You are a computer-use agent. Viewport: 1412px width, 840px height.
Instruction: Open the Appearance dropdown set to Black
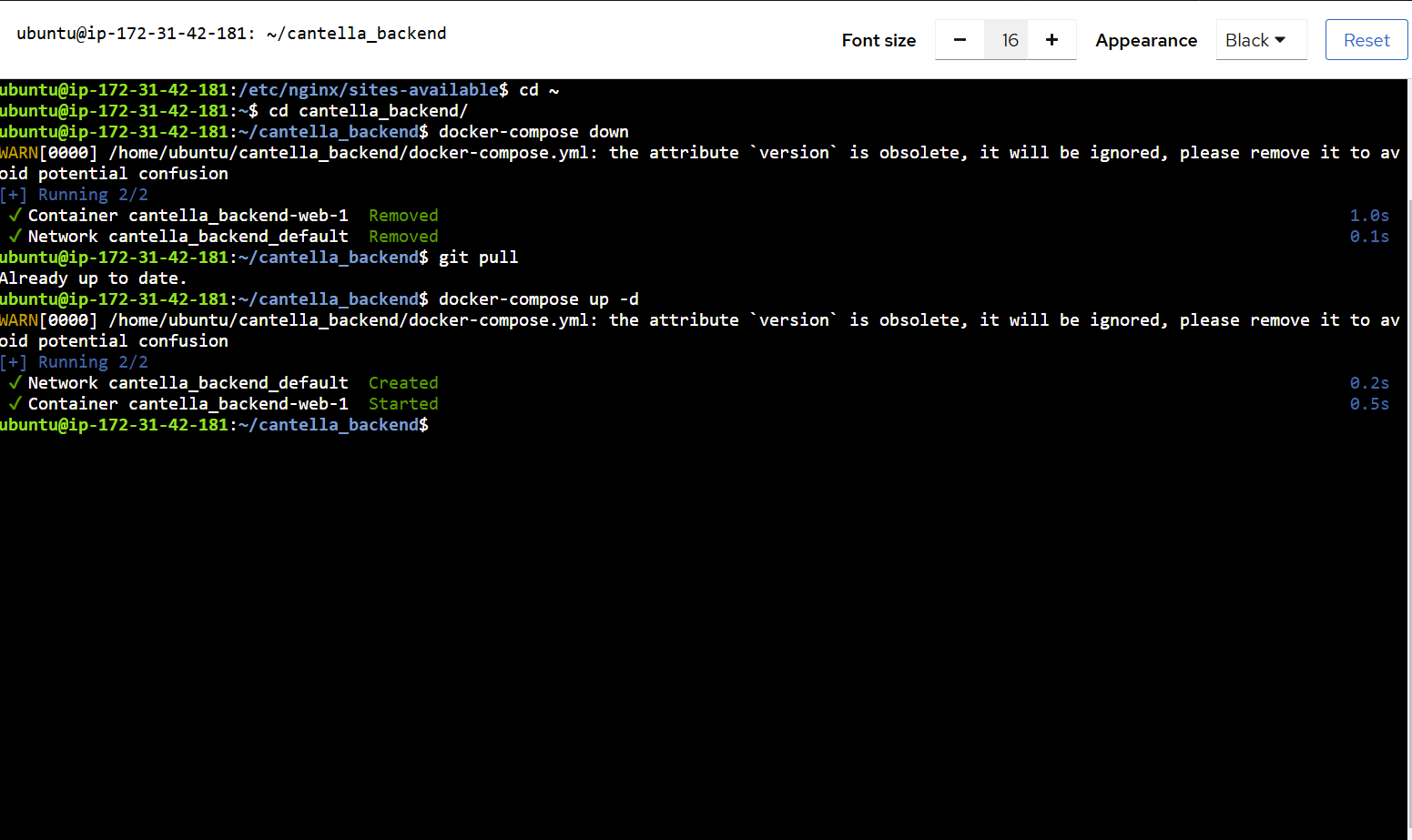click(1261, 40)
